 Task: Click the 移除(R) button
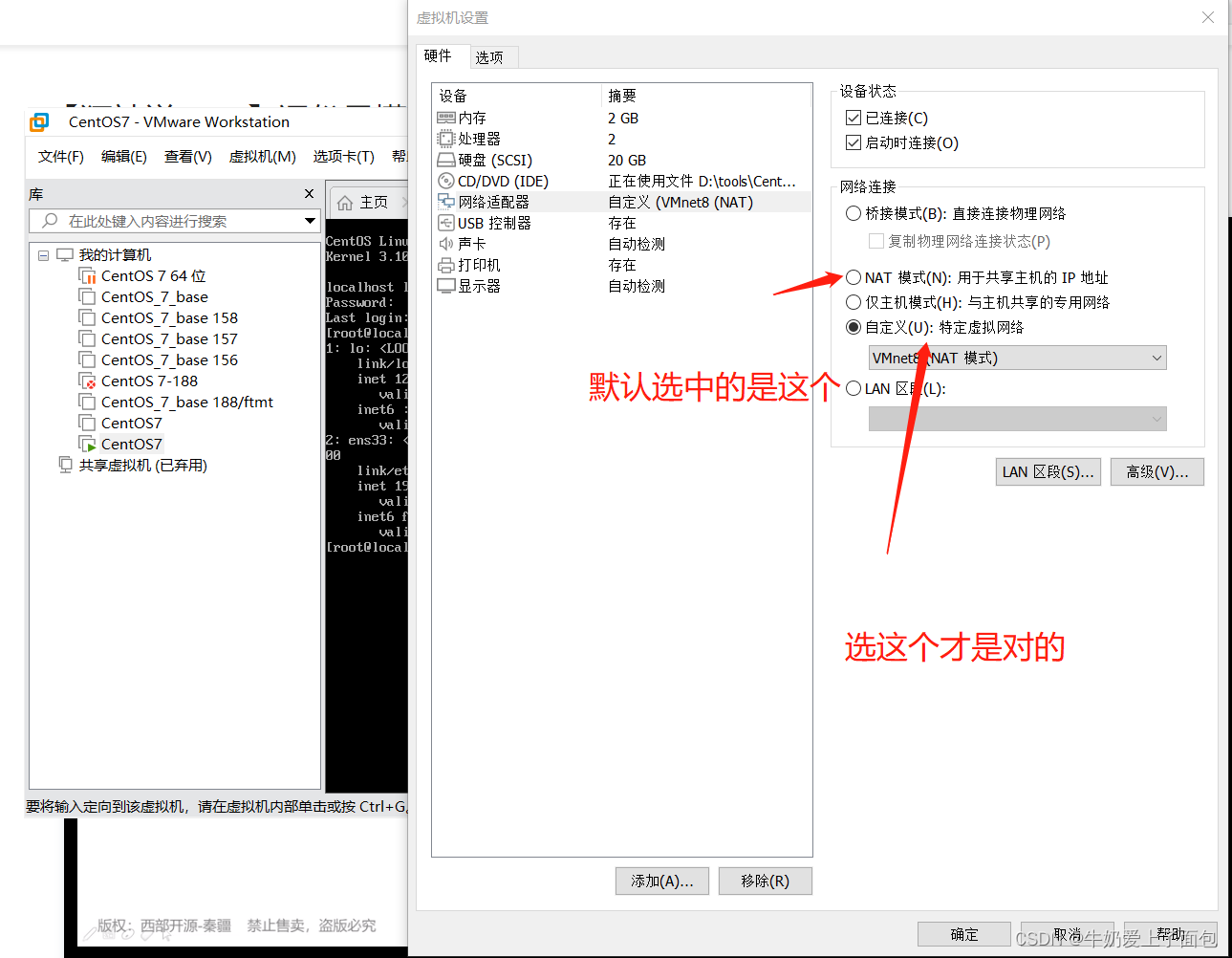coord(766,881)
